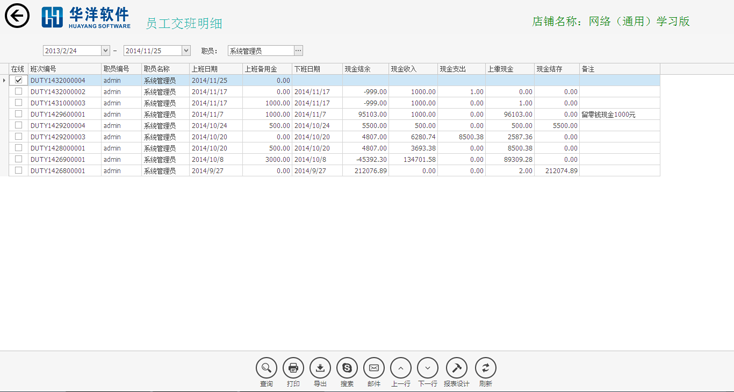Check 在线 box for DUTY1426900001
The image size is (734, 392).
coord(18,159)
